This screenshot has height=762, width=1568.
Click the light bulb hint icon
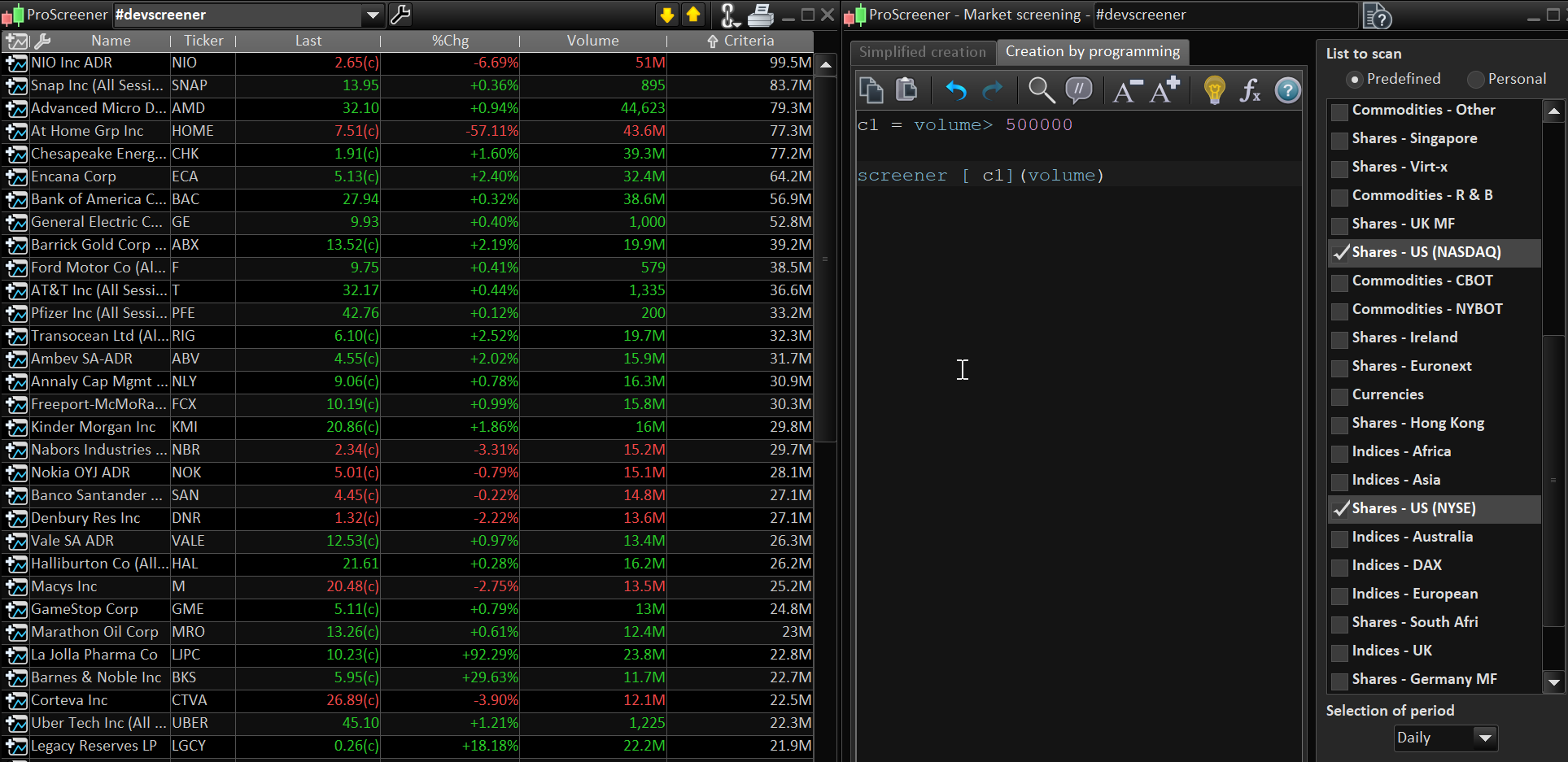pyautogui.click(x=1214, y=90)
